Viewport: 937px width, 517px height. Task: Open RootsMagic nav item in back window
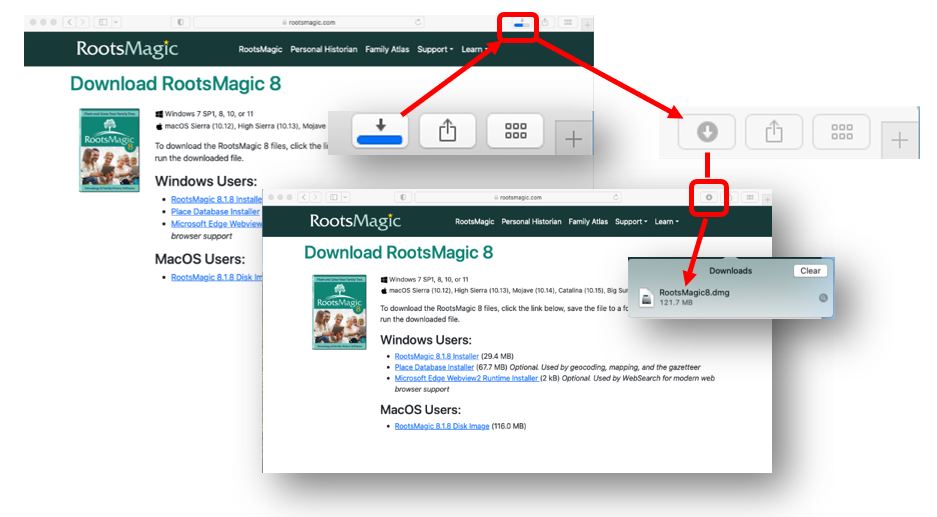pos(260,49)
